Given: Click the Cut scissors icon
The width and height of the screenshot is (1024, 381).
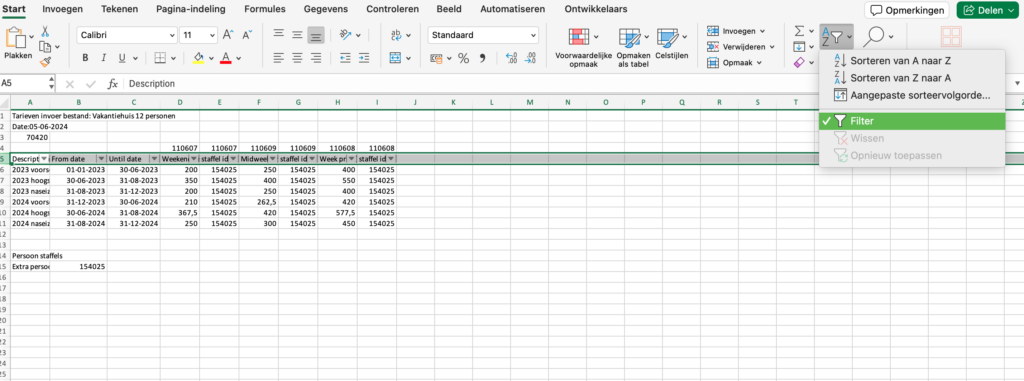Looking at the screenshot, I should coord(45,31).
